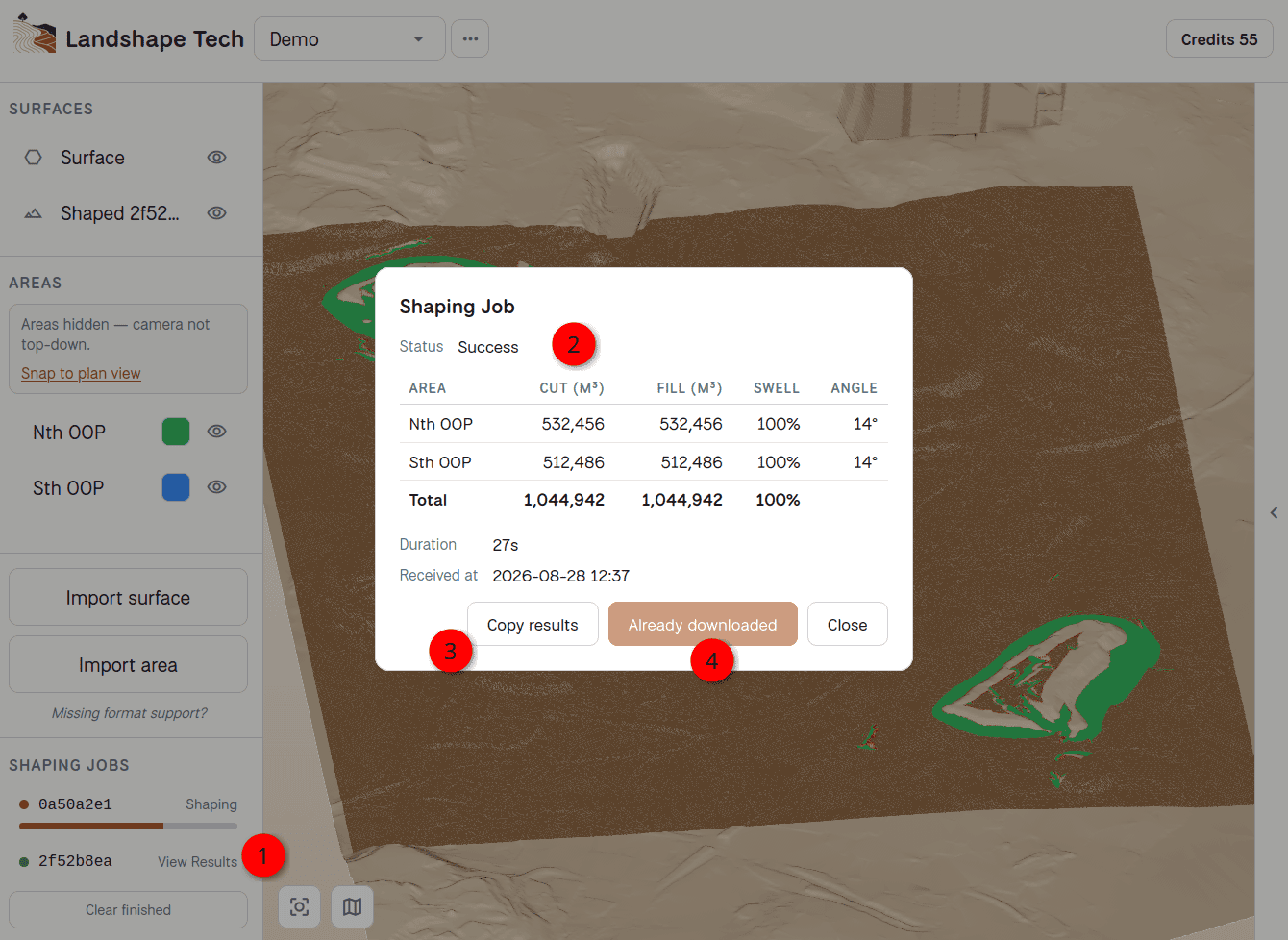Open the Demo project dropdown
1288x940 pixels.
coord(349,38)
